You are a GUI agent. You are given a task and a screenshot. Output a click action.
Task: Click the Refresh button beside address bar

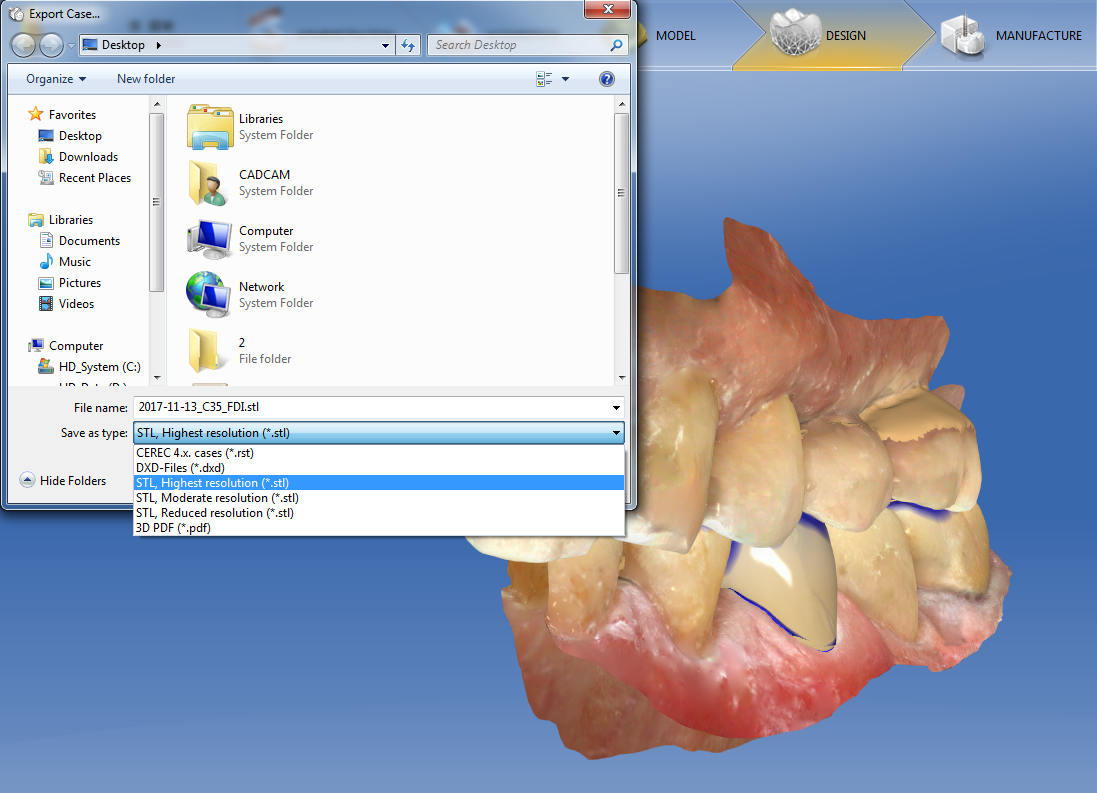(x=409, y=45)
